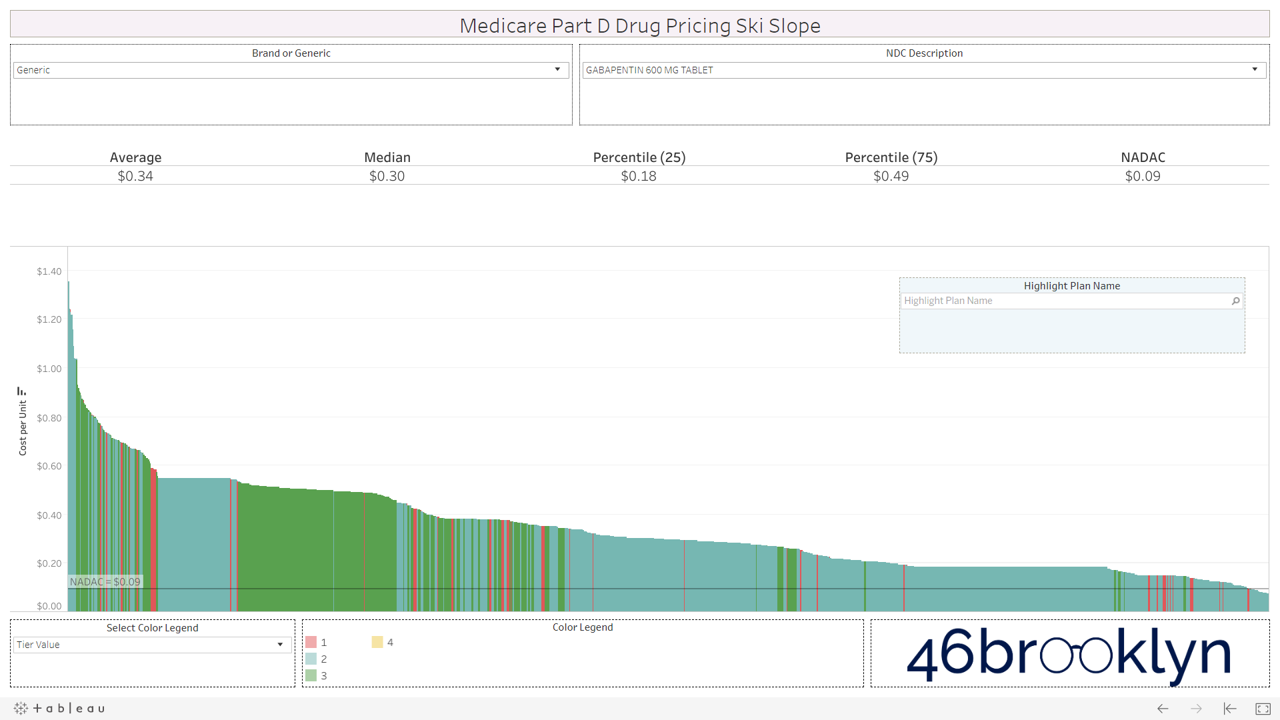
Task: Click the NADAC = $0.09 reference line label
Action: [105, 581]
